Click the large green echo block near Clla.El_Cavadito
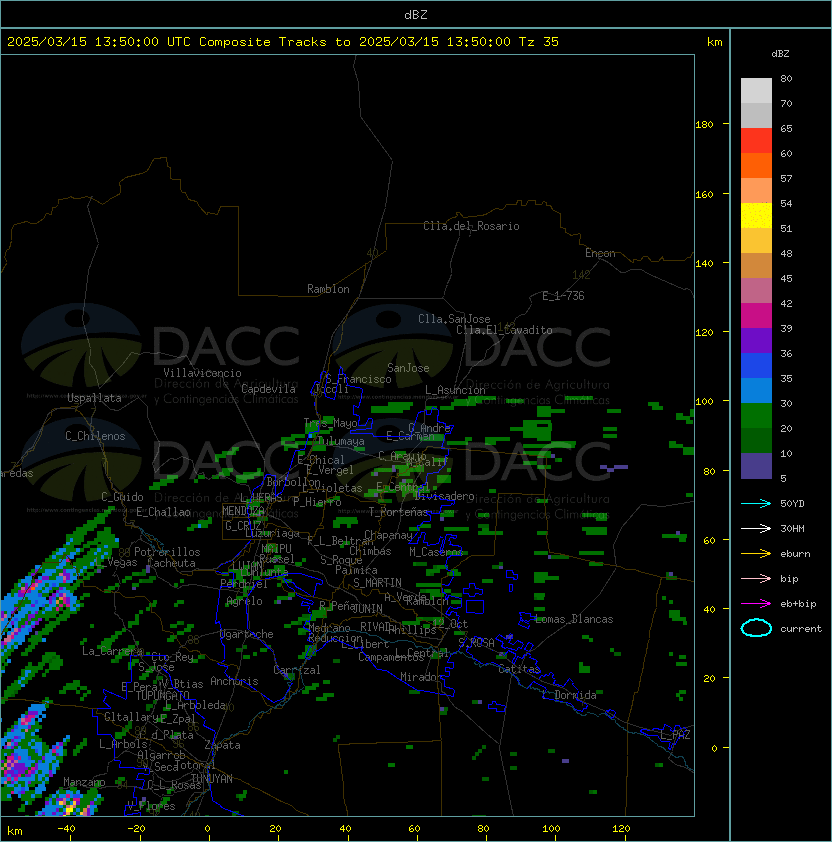 pyautogui.click(x=537, y=429)
